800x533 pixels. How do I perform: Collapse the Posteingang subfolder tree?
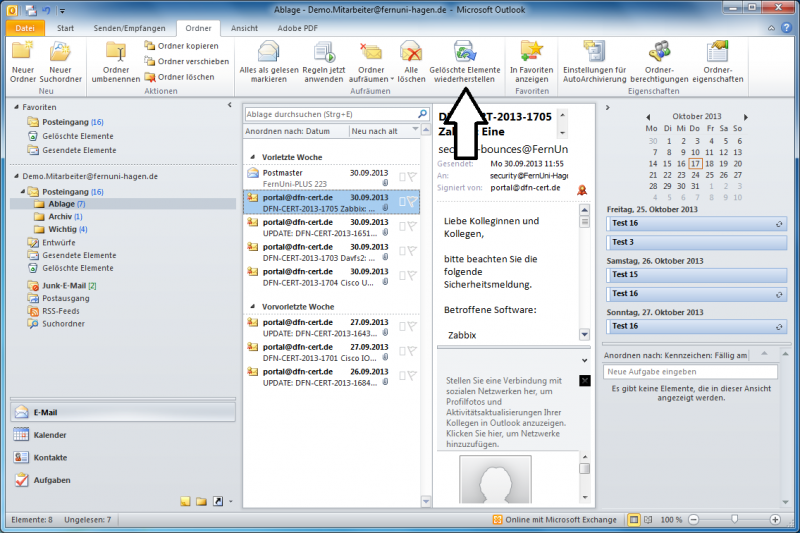22,192
